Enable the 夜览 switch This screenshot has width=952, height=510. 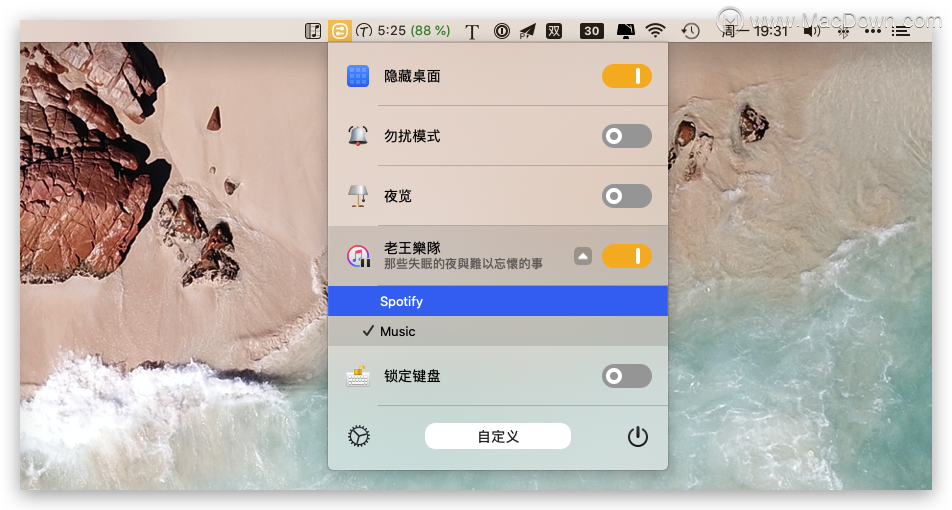(627, 196)
